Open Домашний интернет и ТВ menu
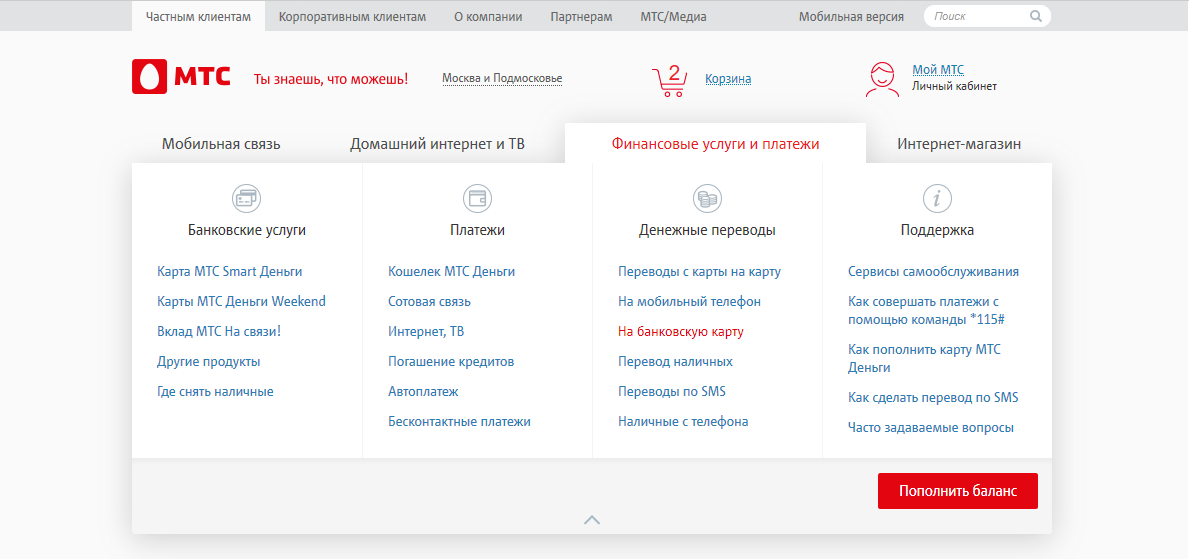The width and height of the screenshot is (1189, 559). 438,144
